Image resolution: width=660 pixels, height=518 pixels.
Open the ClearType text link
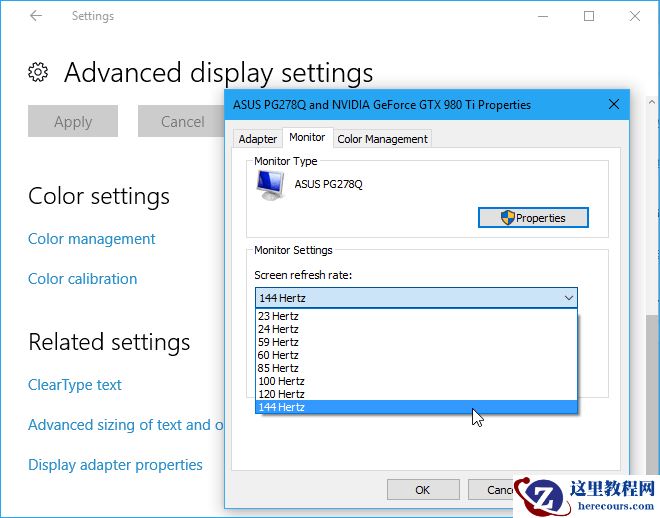click(x=75, y=385)
